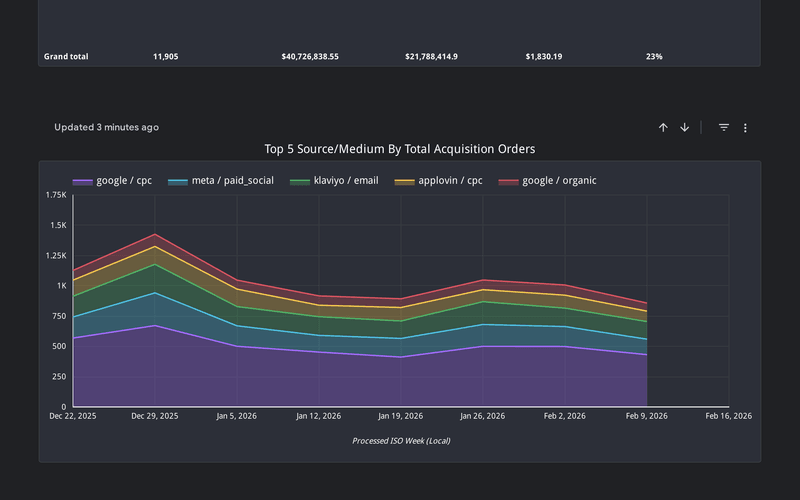Screen dimensions: 800x500
Task: Click the Grand total row label
Action: click(66, 57)
